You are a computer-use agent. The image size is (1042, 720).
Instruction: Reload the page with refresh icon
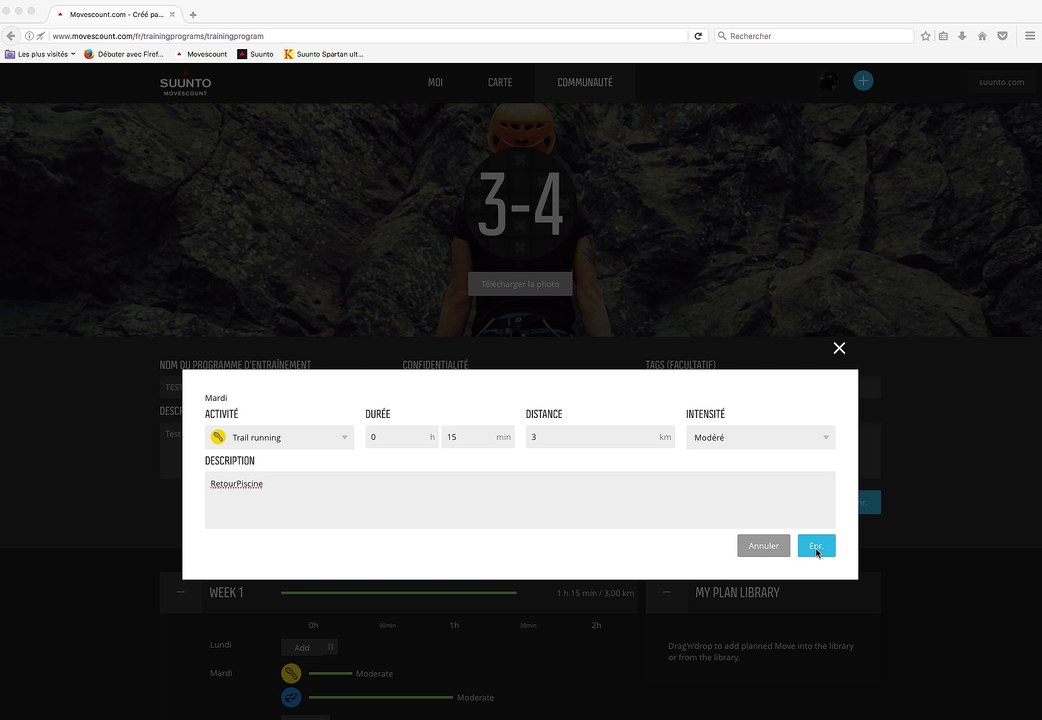[698, 36]
